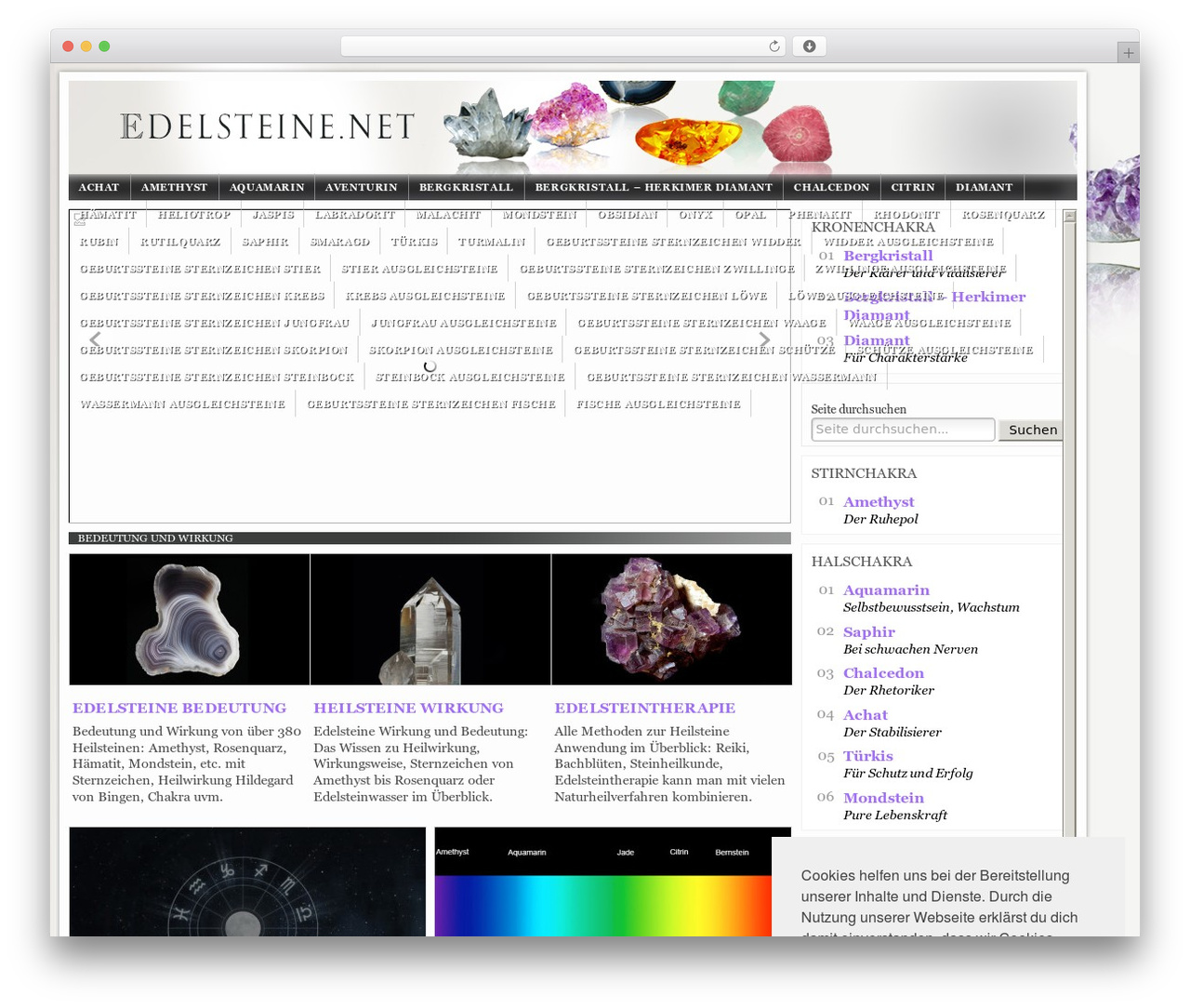Open Bergkristall link under Kronenchakra

(x=888, y=256)
